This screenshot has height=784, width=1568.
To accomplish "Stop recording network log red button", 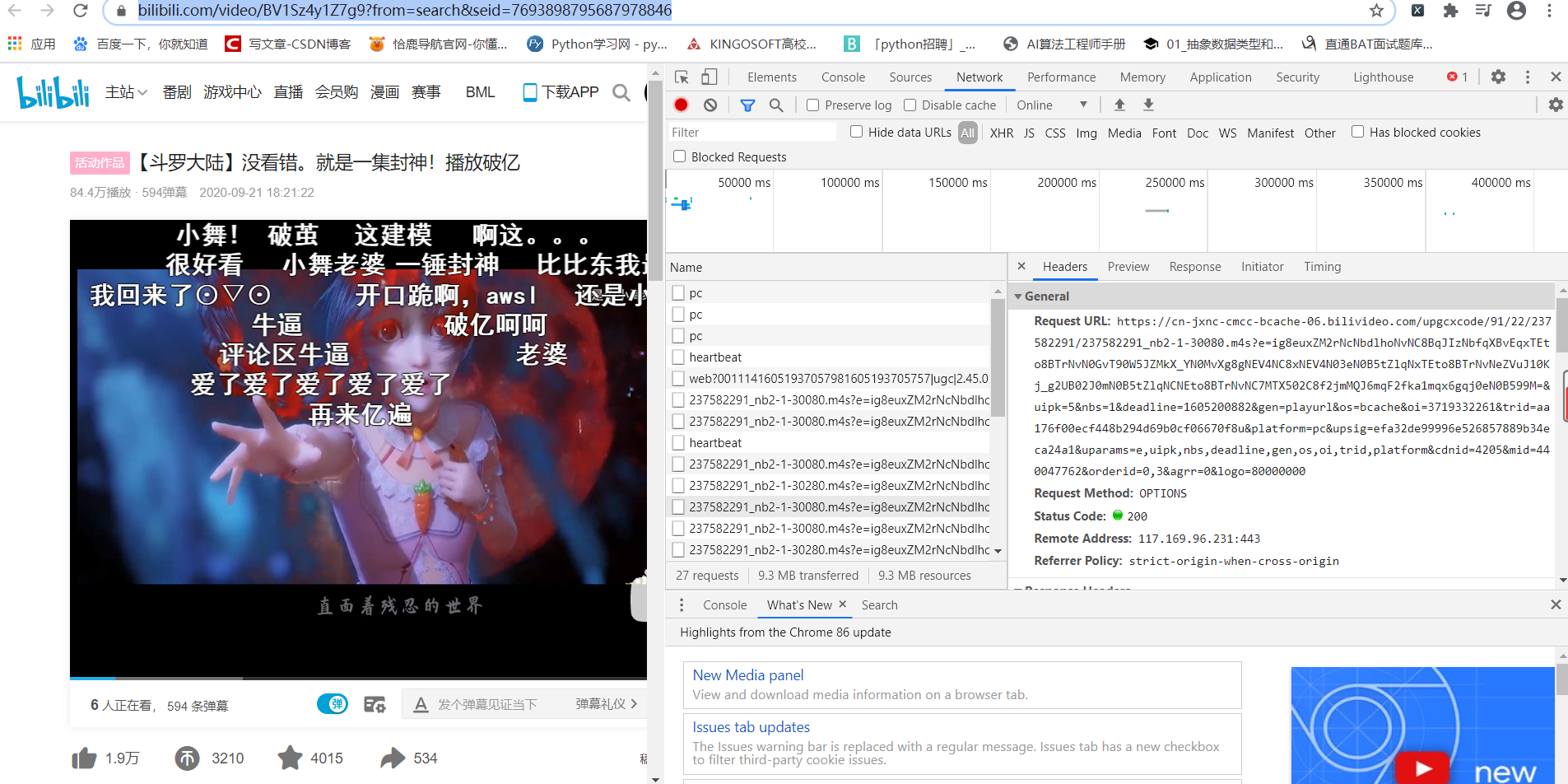I will 681,105.
